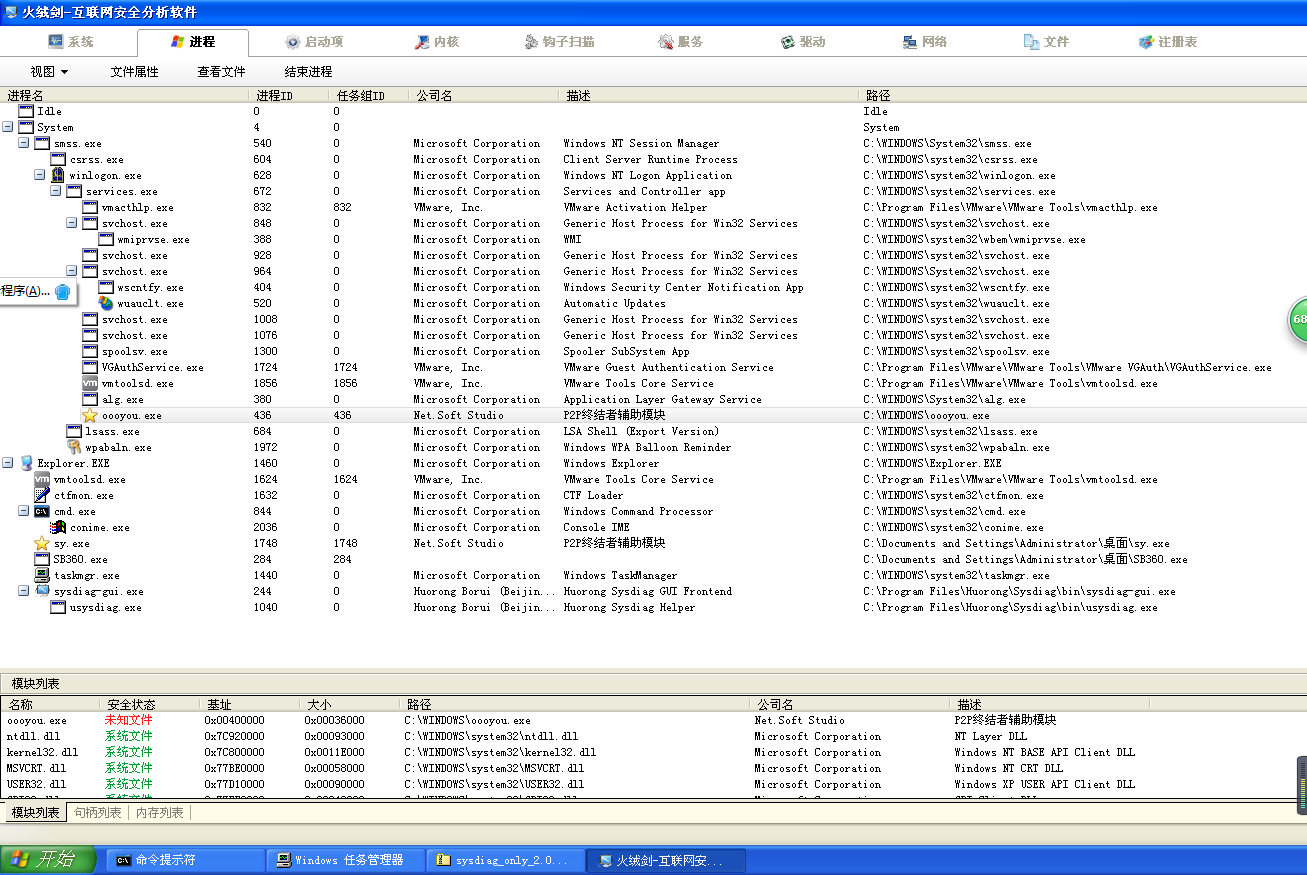This screenshot has width=1307, height=875.
Task: Click the wmiprvse.exe window icon
Action: click(x=106, y=239)
